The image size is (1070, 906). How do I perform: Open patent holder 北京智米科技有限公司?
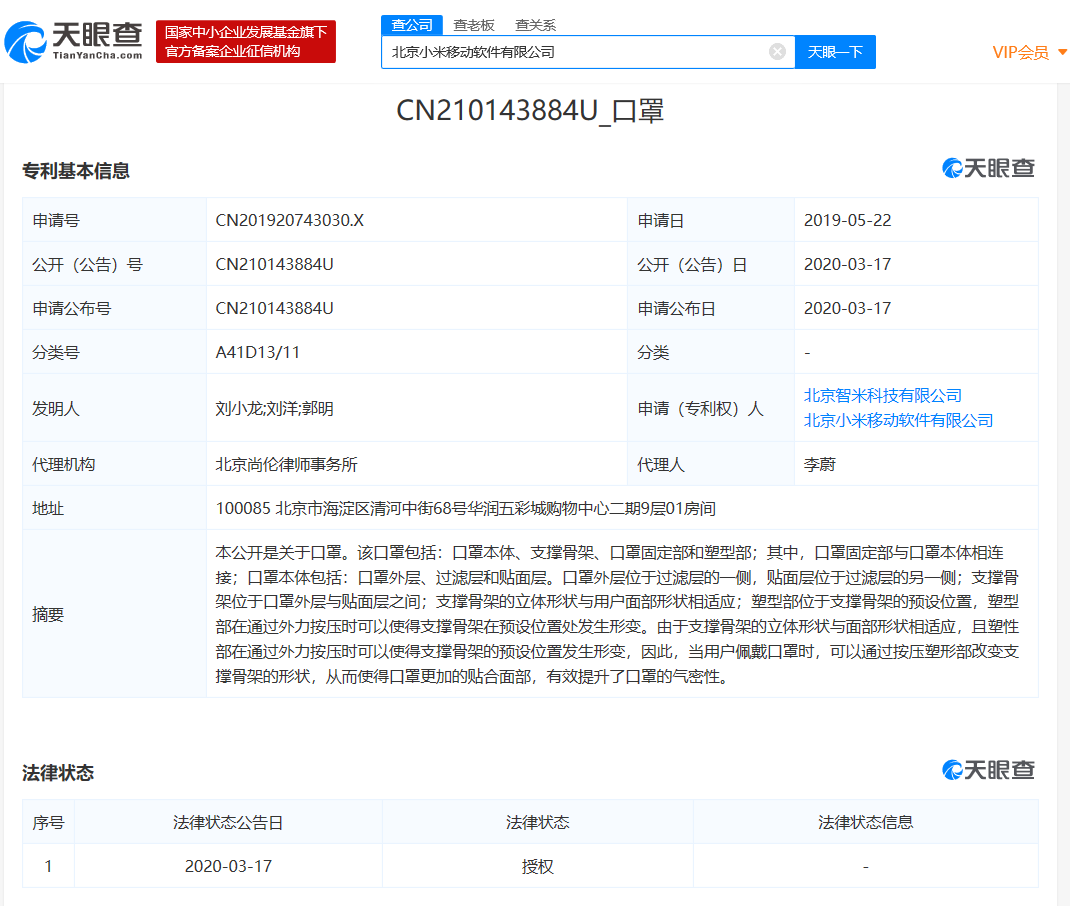(x=884, y=396)
